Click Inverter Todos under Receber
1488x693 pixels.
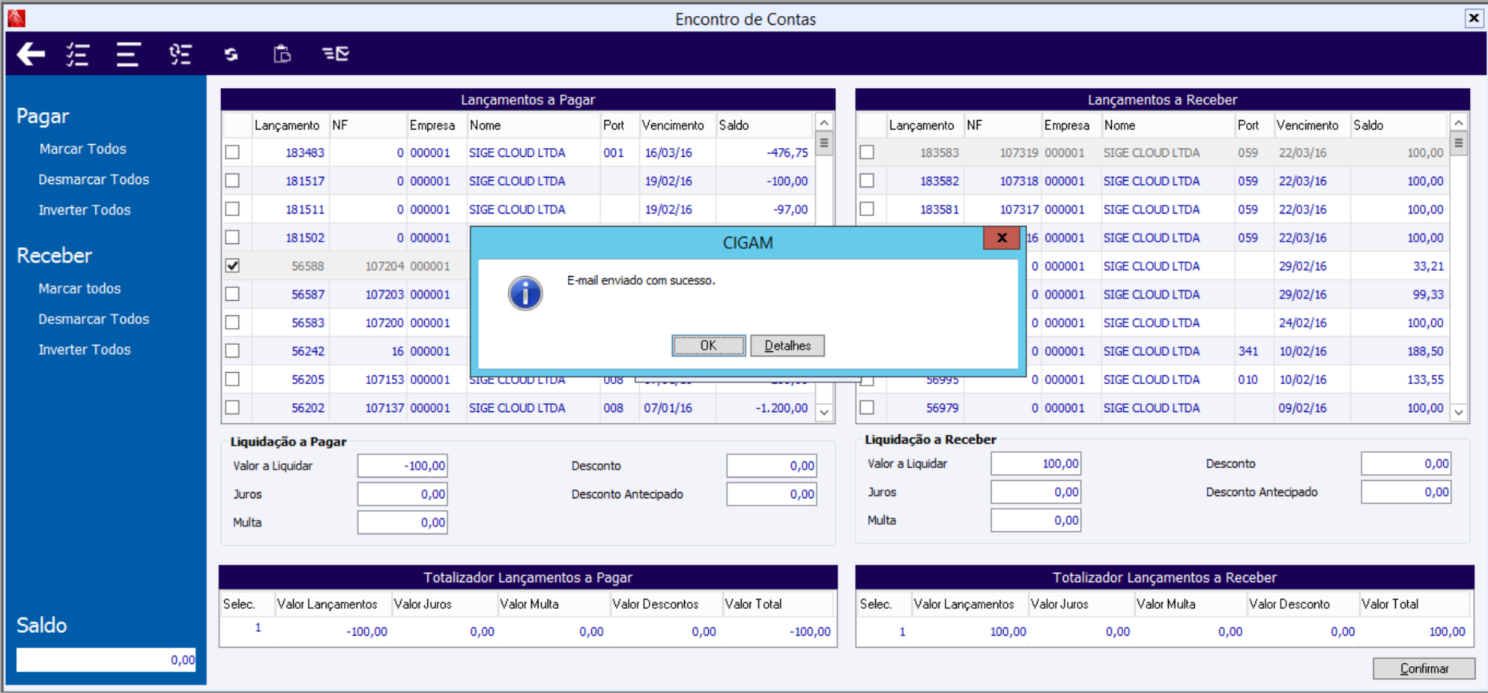pos(84,350)
